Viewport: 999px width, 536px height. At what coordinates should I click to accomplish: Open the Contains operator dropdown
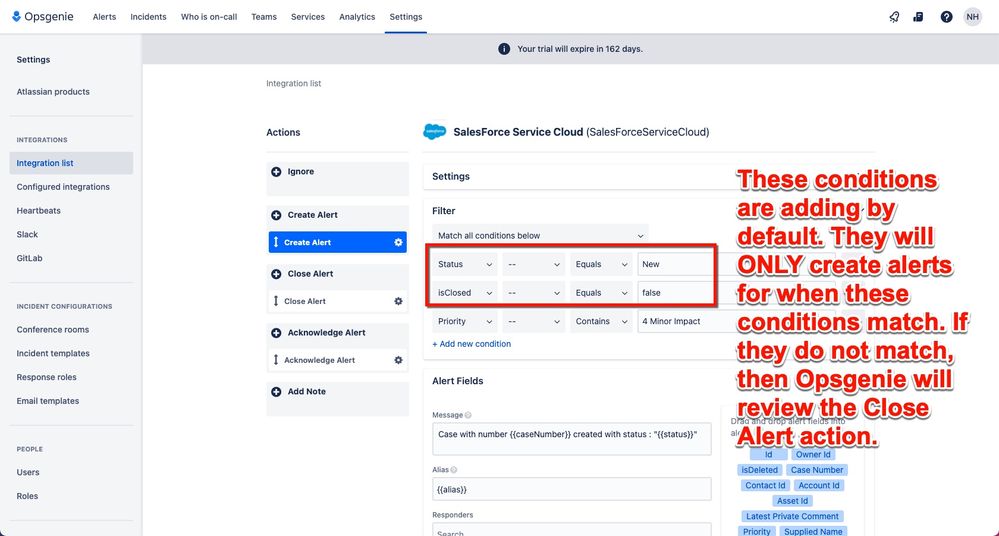pos(601,322)
